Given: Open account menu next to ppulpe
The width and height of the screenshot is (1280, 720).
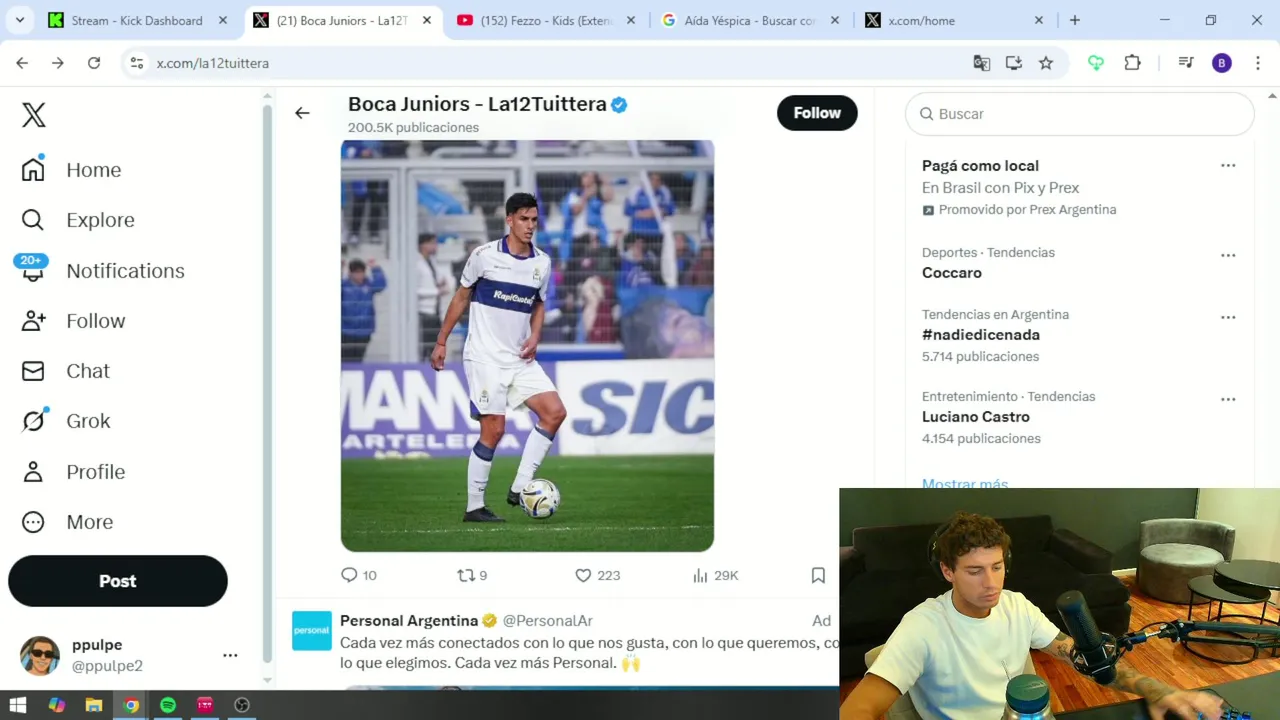Looking at the screenshot, I should 230,655.
